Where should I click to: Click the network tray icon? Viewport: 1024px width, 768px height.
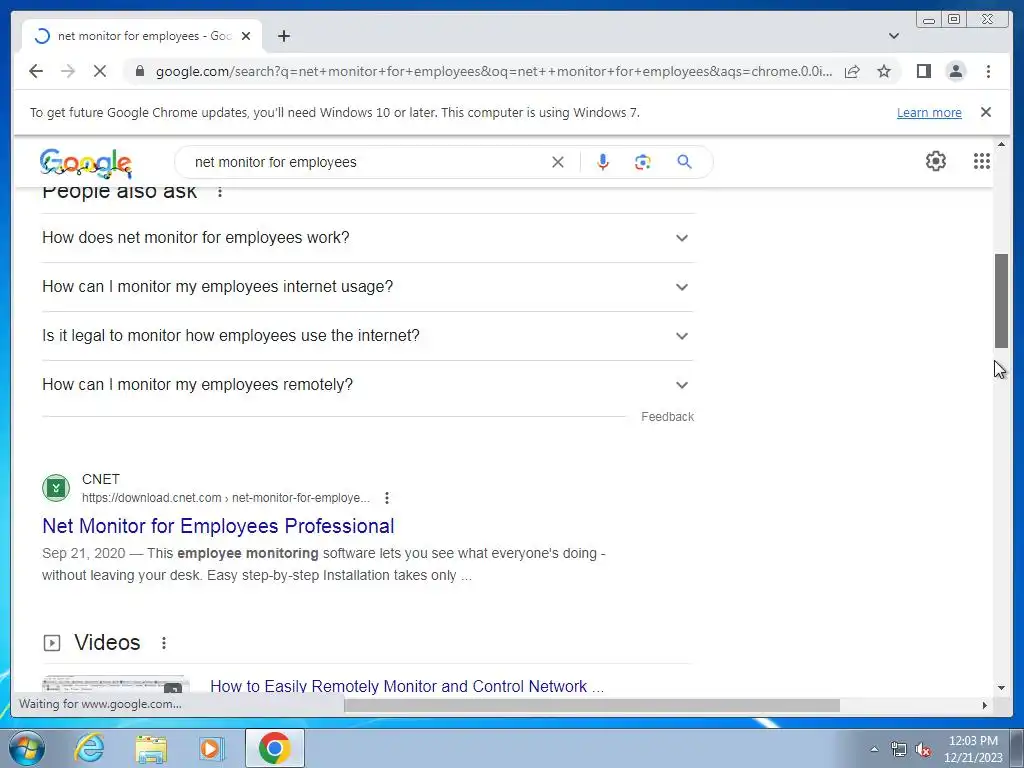pyautogui.click(x=899, y=750)
